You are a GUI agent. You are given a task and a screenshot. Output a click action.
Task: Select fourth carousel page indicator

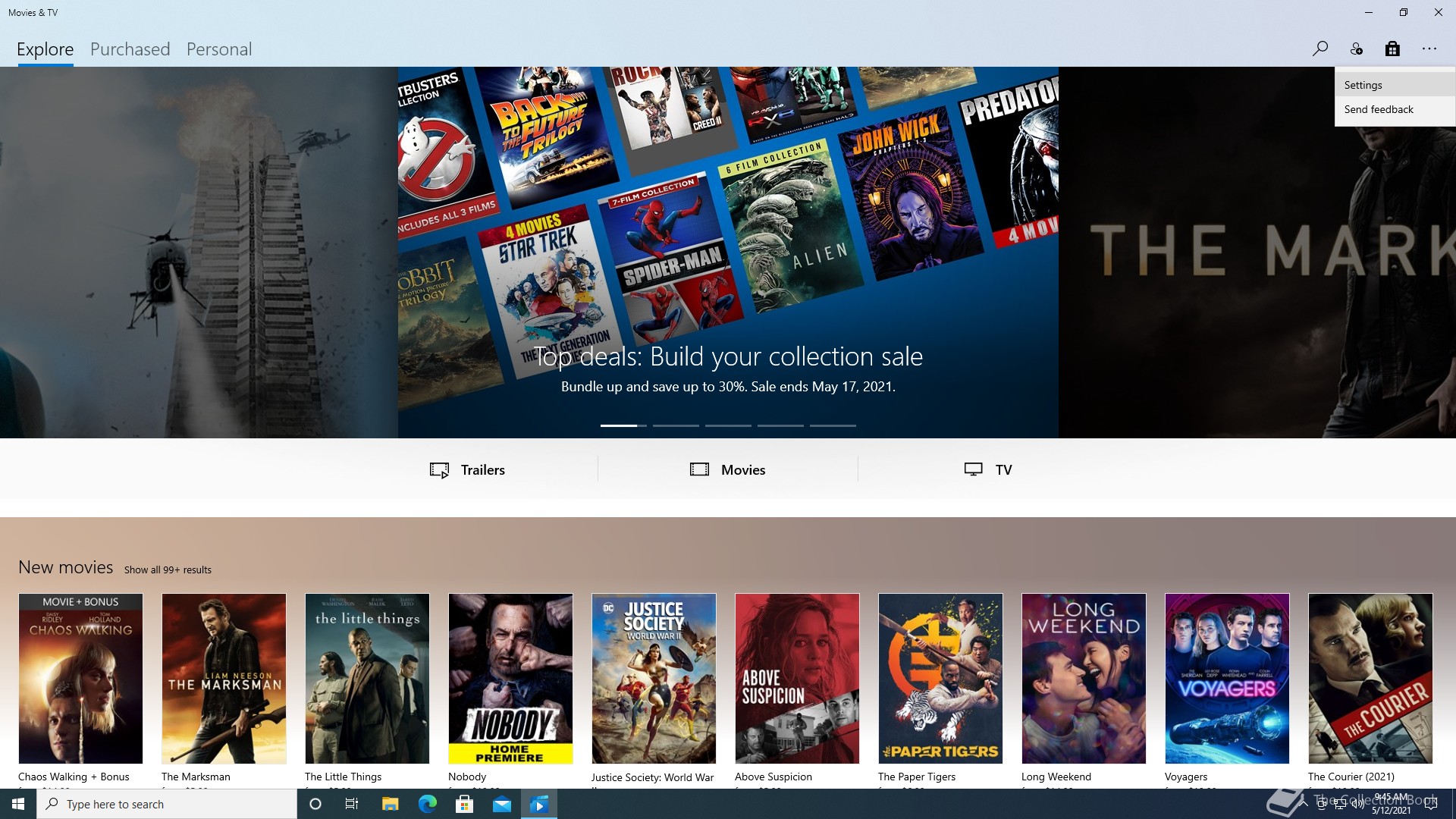click(780, 425)
